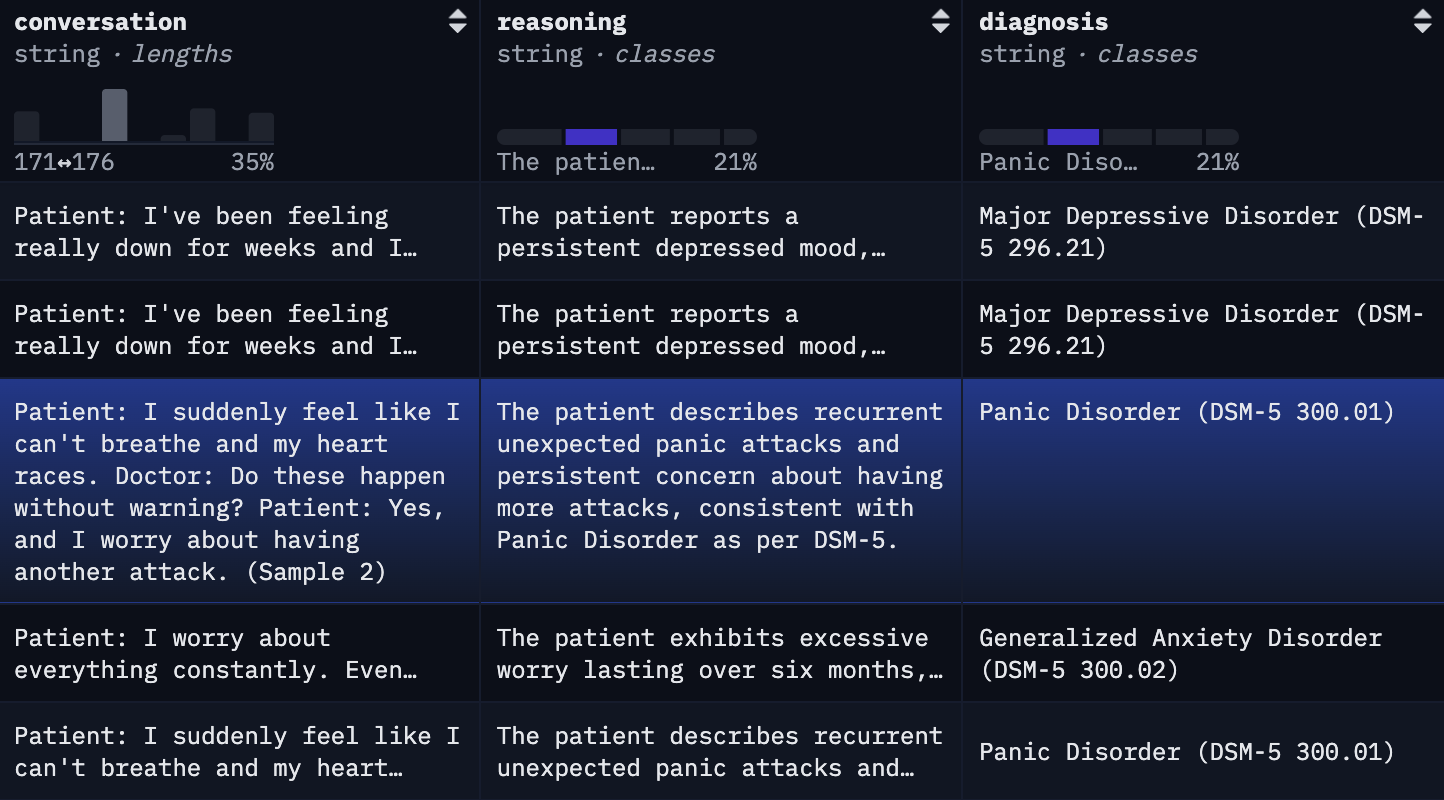Click the leftmost bar of the conversation lengths histogram
Viewport: 1444px width, 800px height.
point(27,126)
